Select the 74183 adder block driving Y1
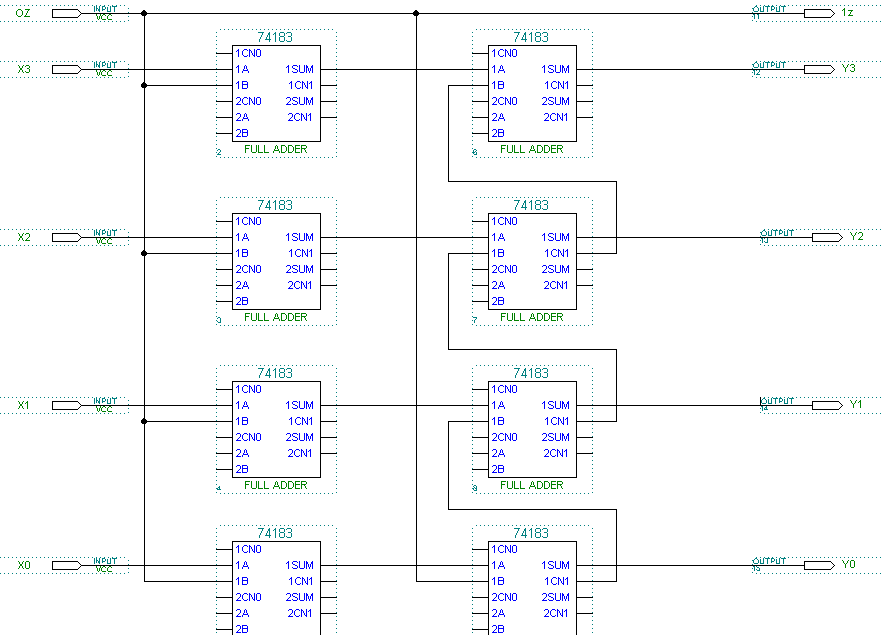The height and width of the screenshot is (635, 881). (532, 429)
